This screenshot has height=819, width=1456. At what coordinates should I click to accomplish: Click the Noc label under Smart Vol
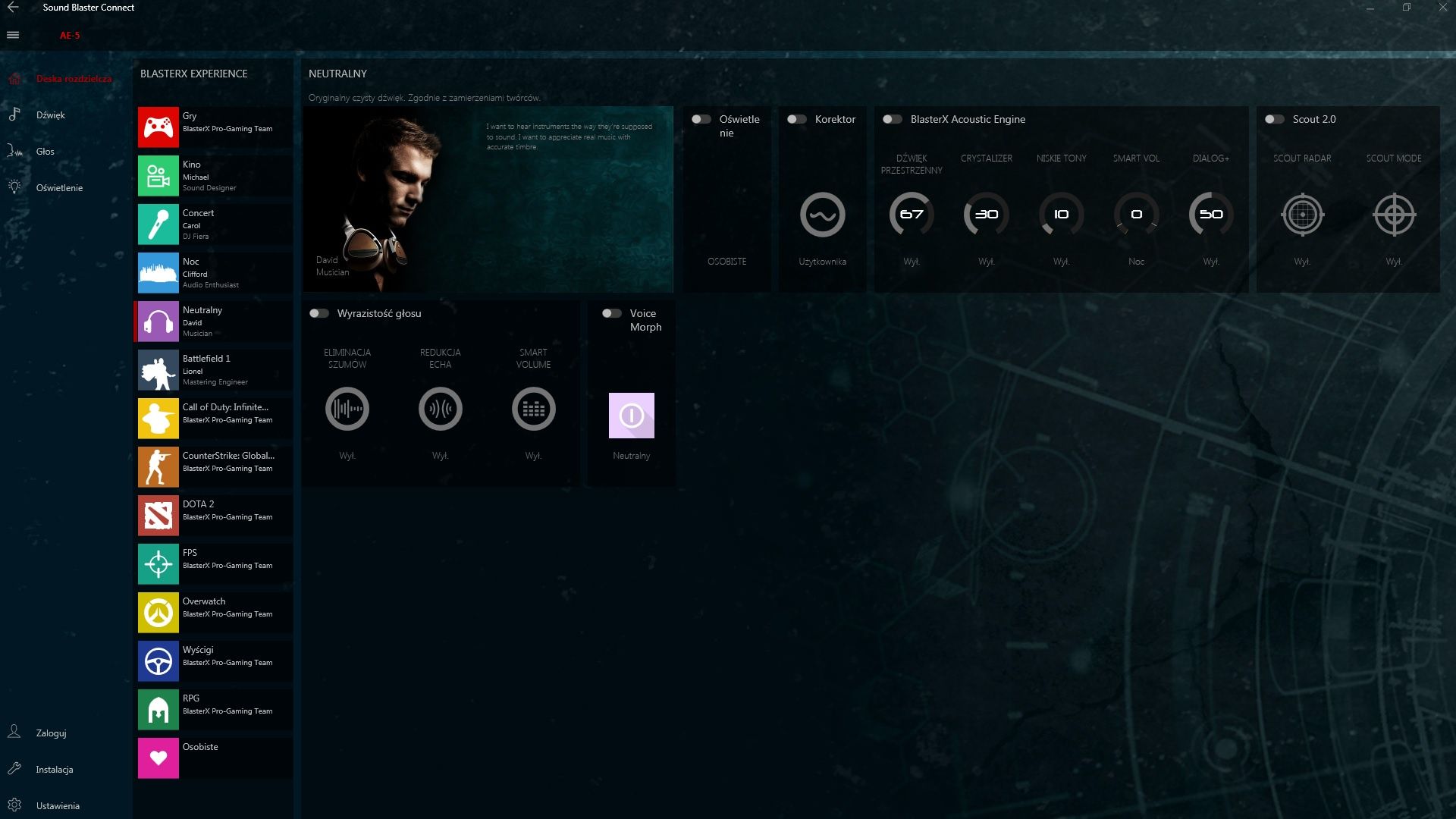point(1136,262)
